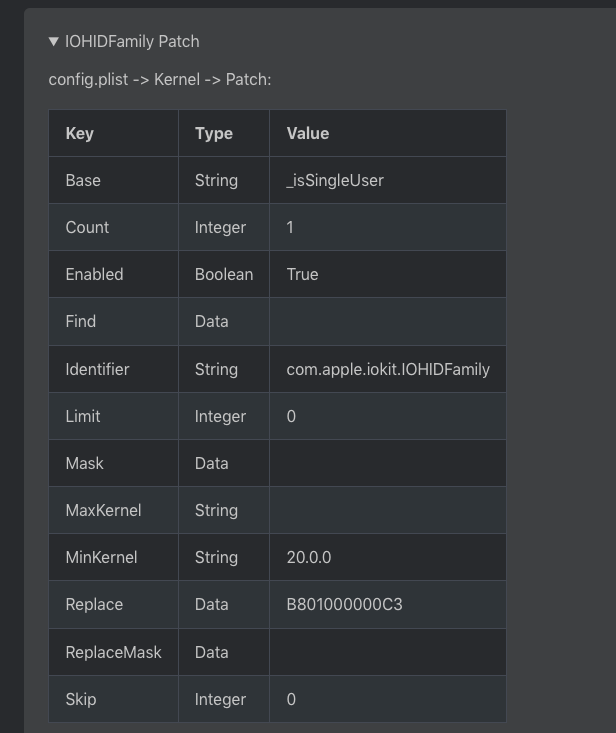
Task: Click the Skip key cell
Action: (x=81, y=700)
